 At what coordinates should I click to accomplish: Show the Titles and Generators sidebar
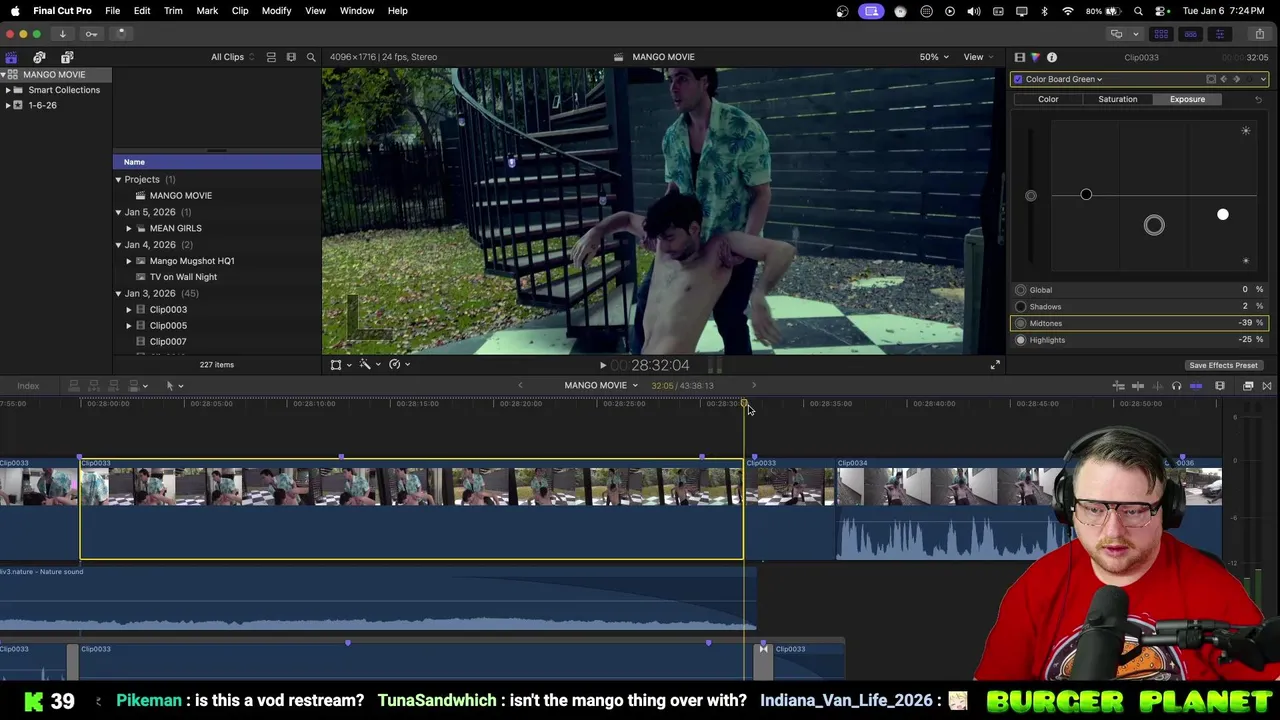tap(67, 57)
